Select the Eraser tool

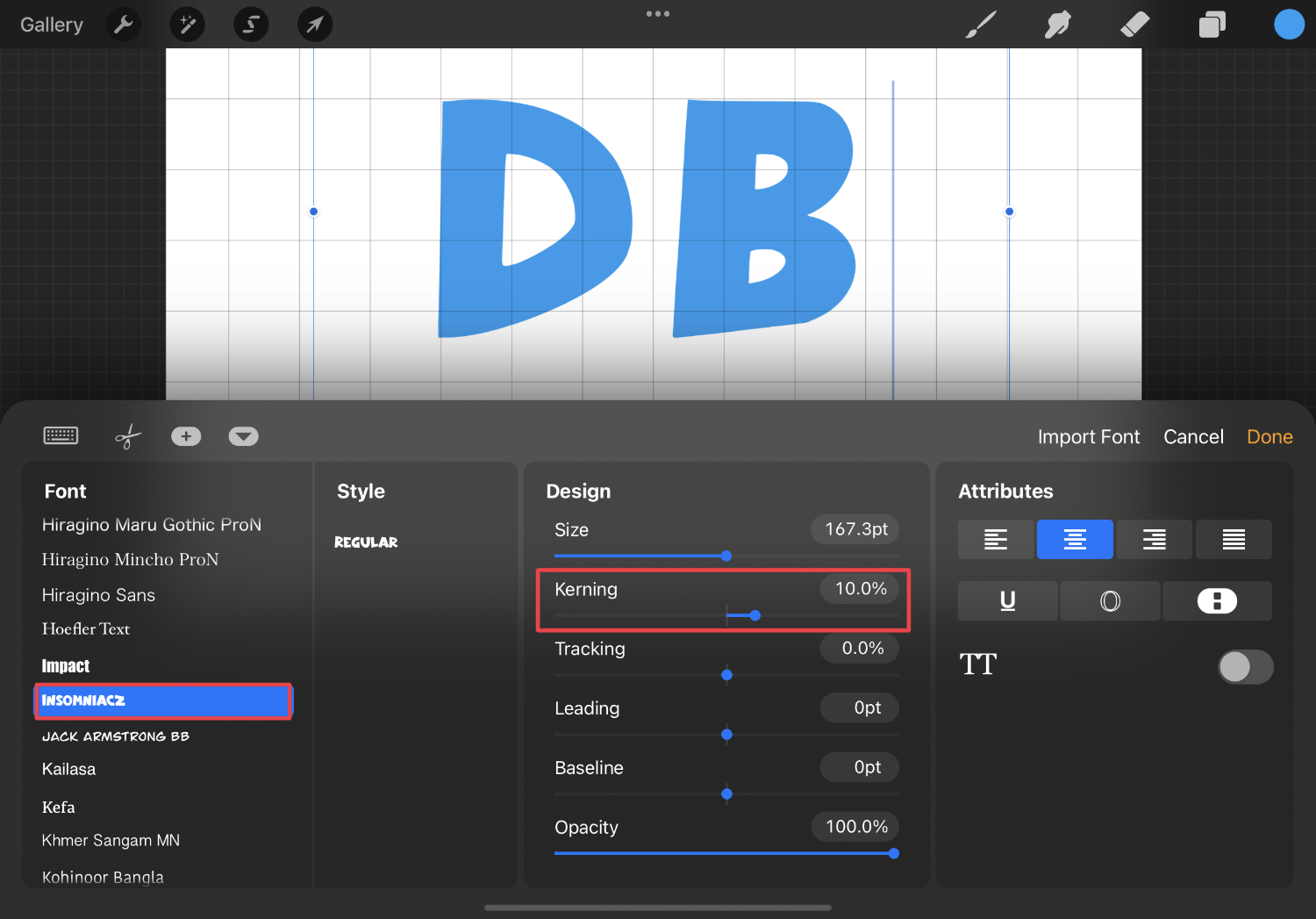pos(1134,24)
